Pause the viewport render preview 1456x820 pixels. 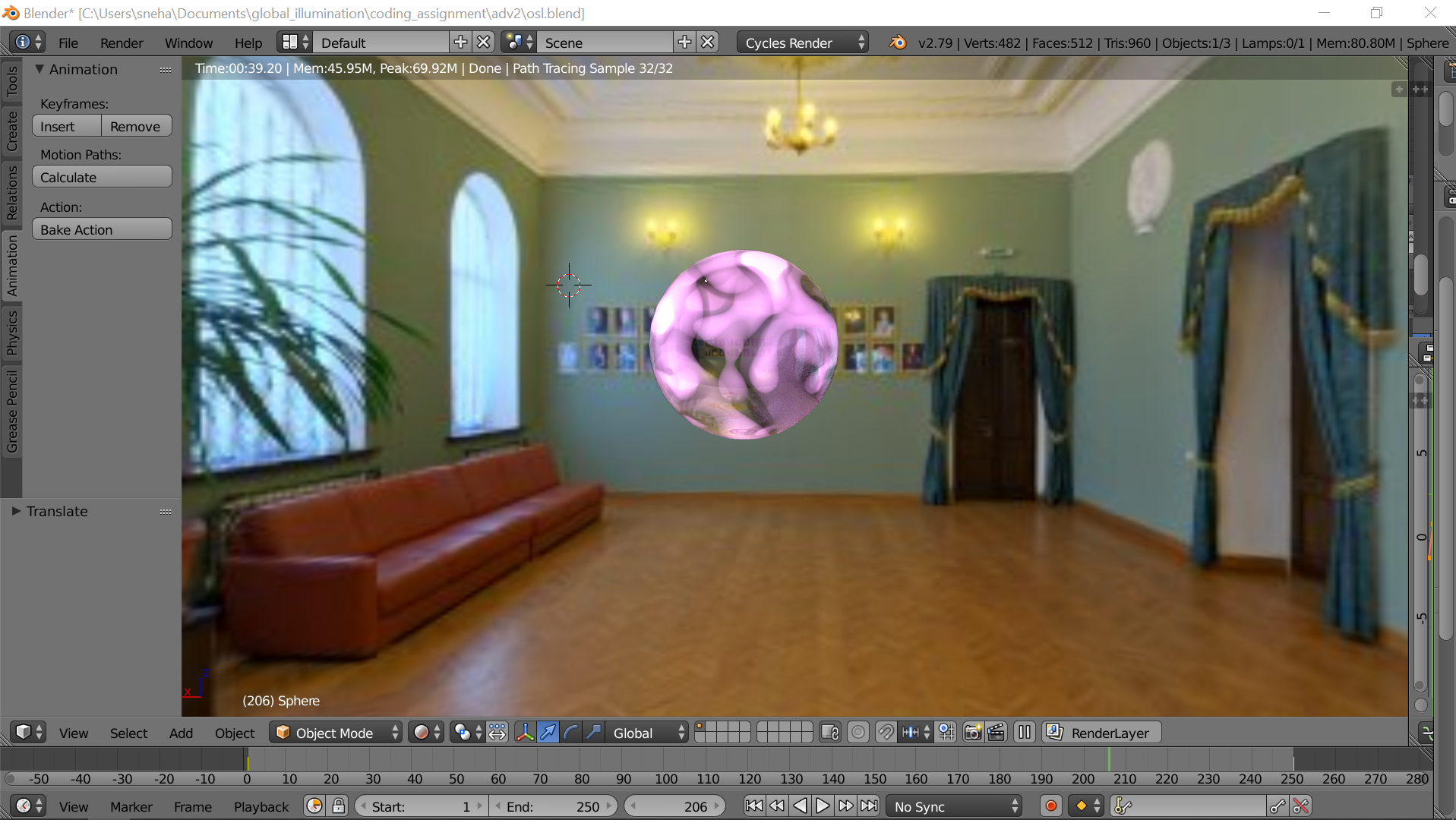pyautogui.click(x=1025, y=733)
